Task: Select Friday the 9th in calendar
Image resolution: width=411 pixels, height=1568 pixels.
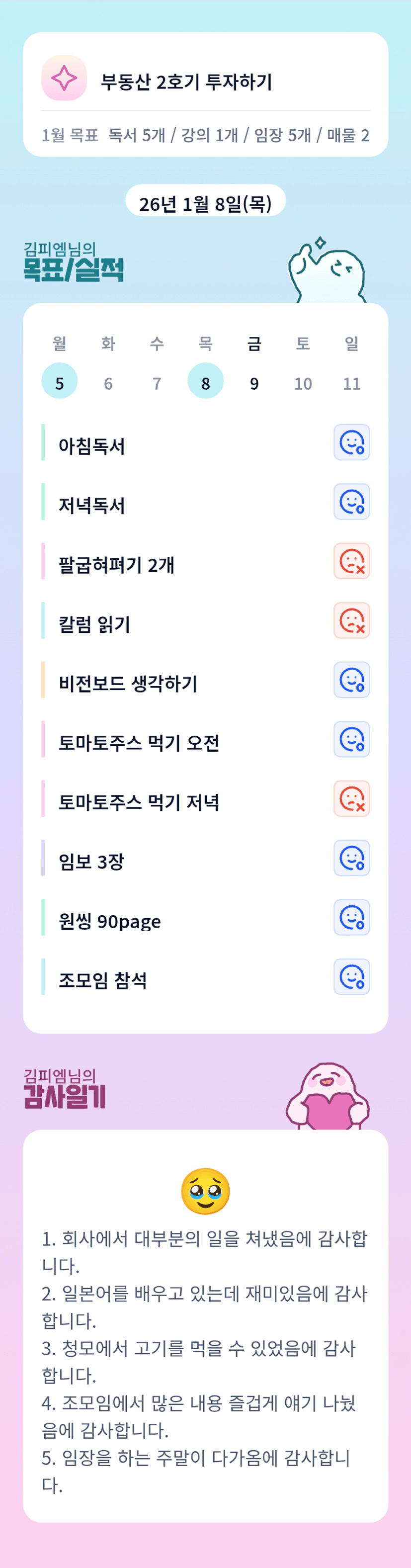Action: pyautogui.click(x=254, y=383)
